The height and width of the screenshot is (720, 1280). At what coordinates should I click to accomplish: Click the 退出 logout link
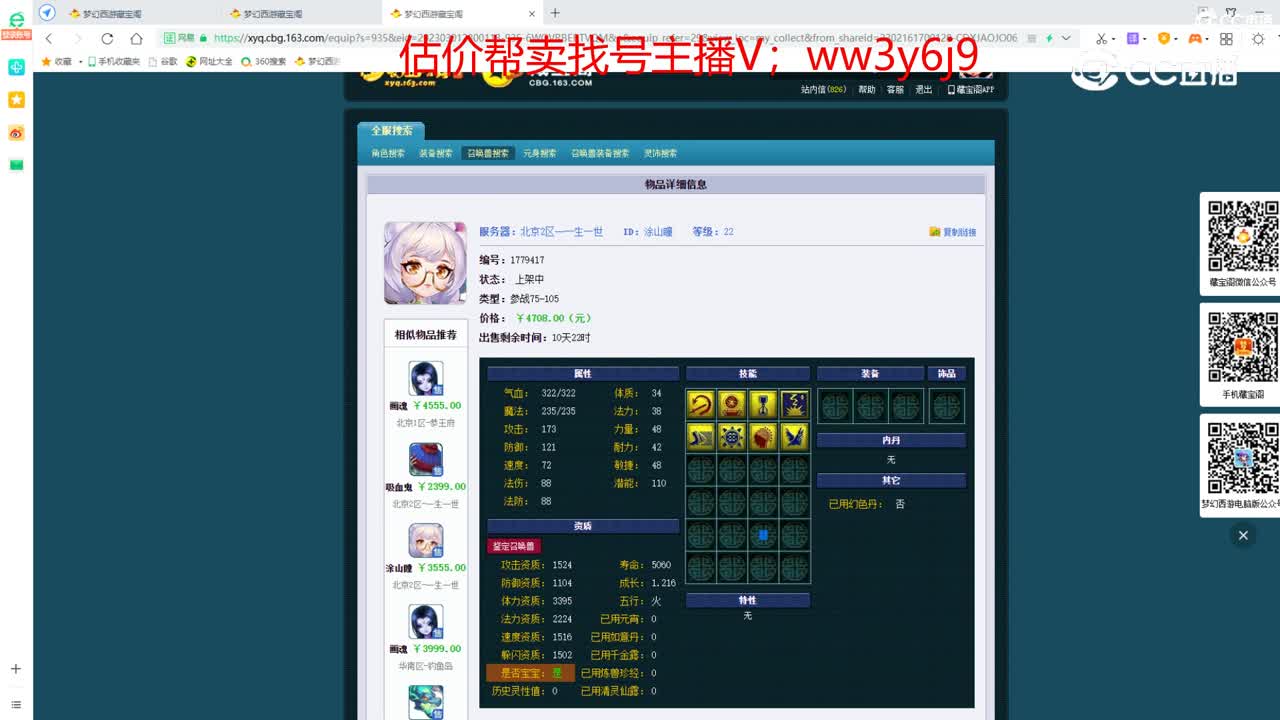[x=921, y=88]
